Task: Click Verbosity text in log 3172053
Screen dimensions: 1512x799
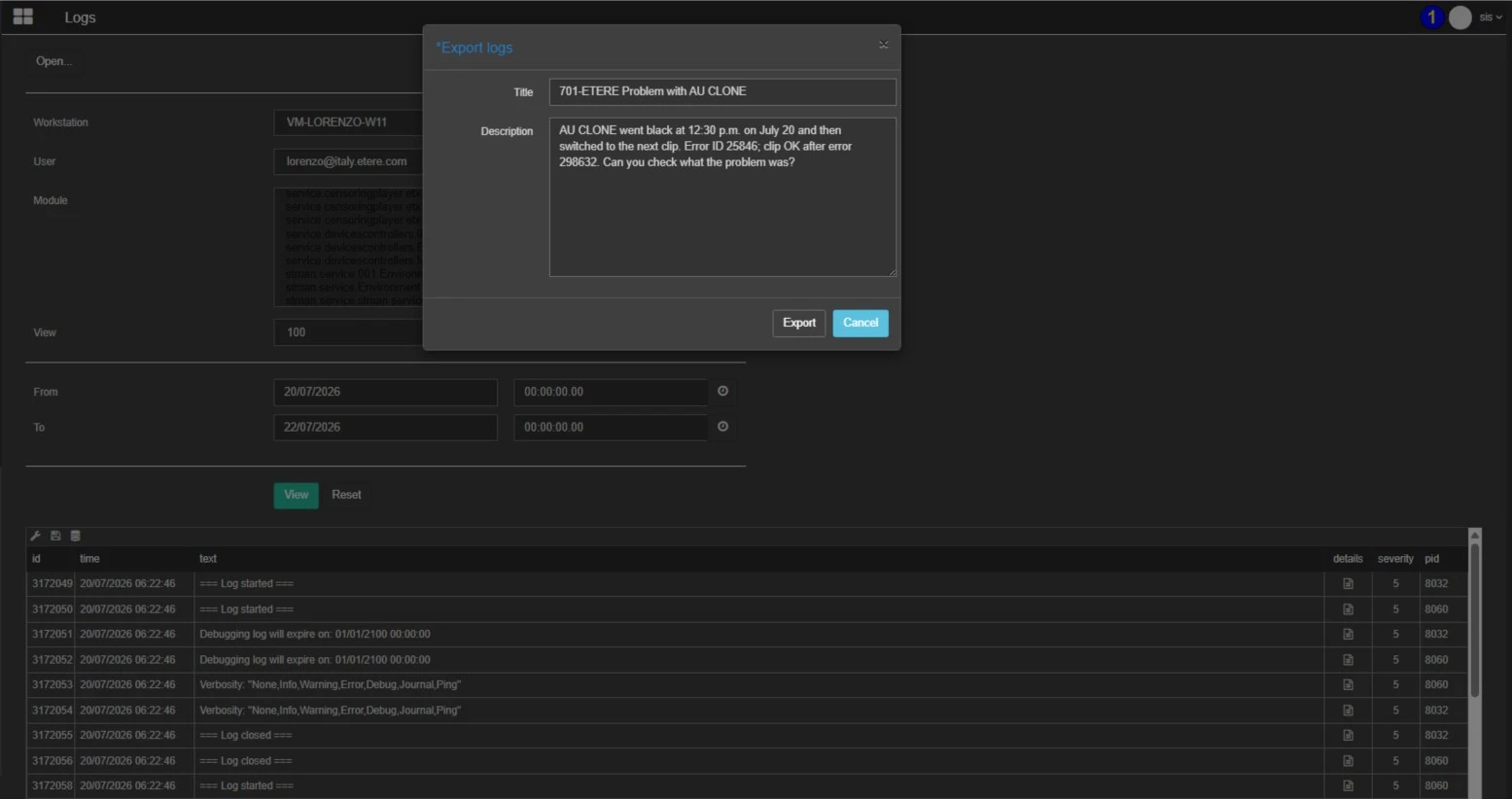Action: 330,684
